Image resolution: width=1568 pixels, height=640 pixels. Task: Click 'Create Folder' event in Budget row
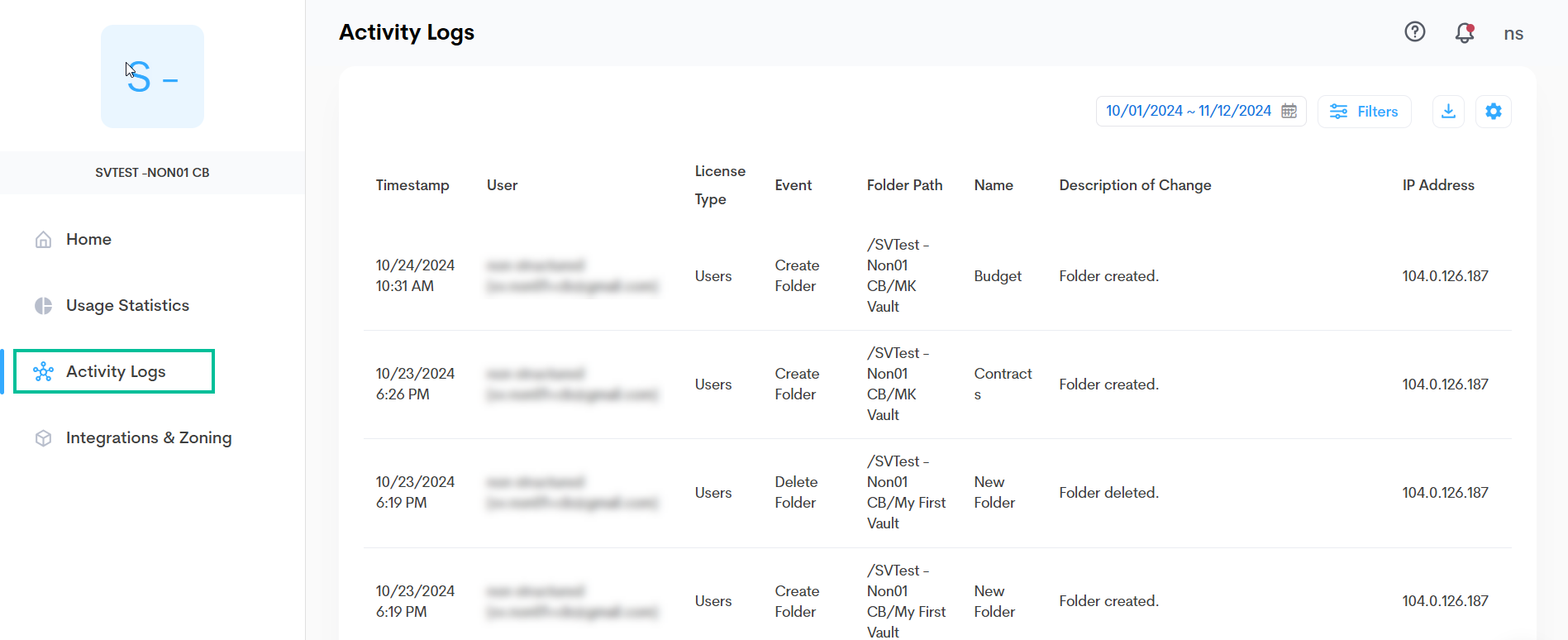click(797, 275)
